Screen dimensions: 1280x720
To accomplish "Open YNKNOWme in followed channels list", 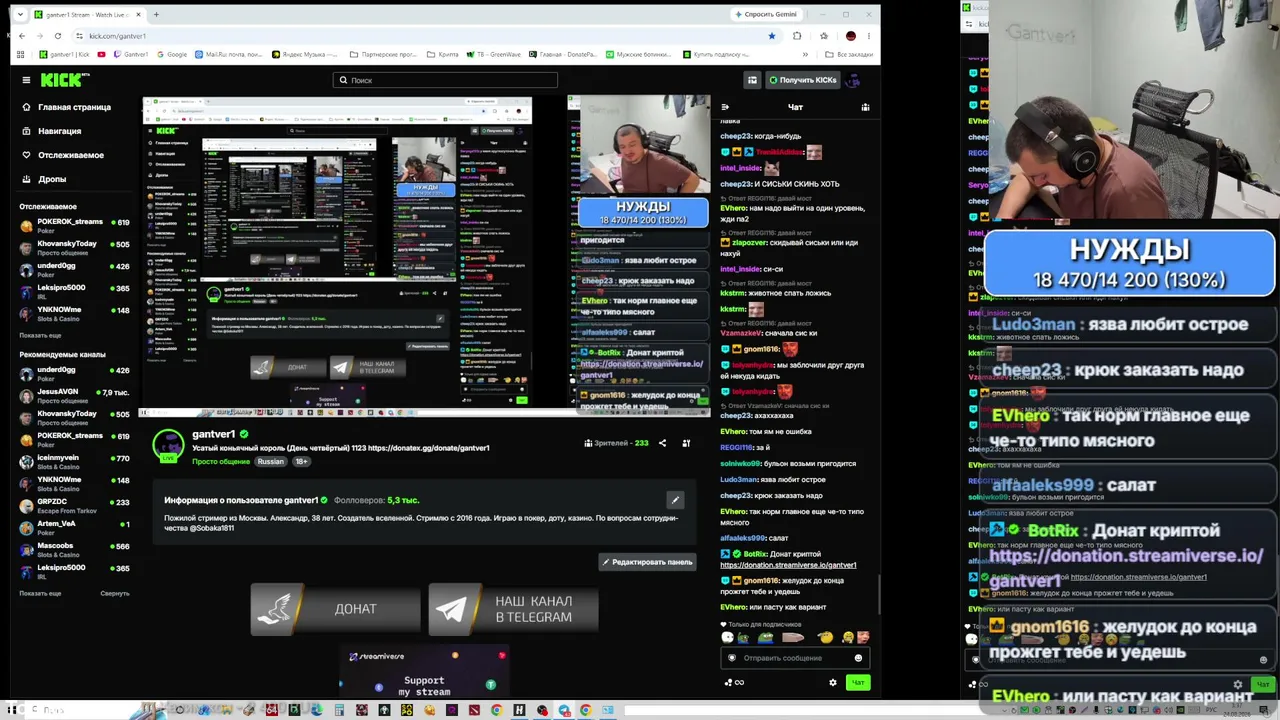I will [x=75, y=313].
